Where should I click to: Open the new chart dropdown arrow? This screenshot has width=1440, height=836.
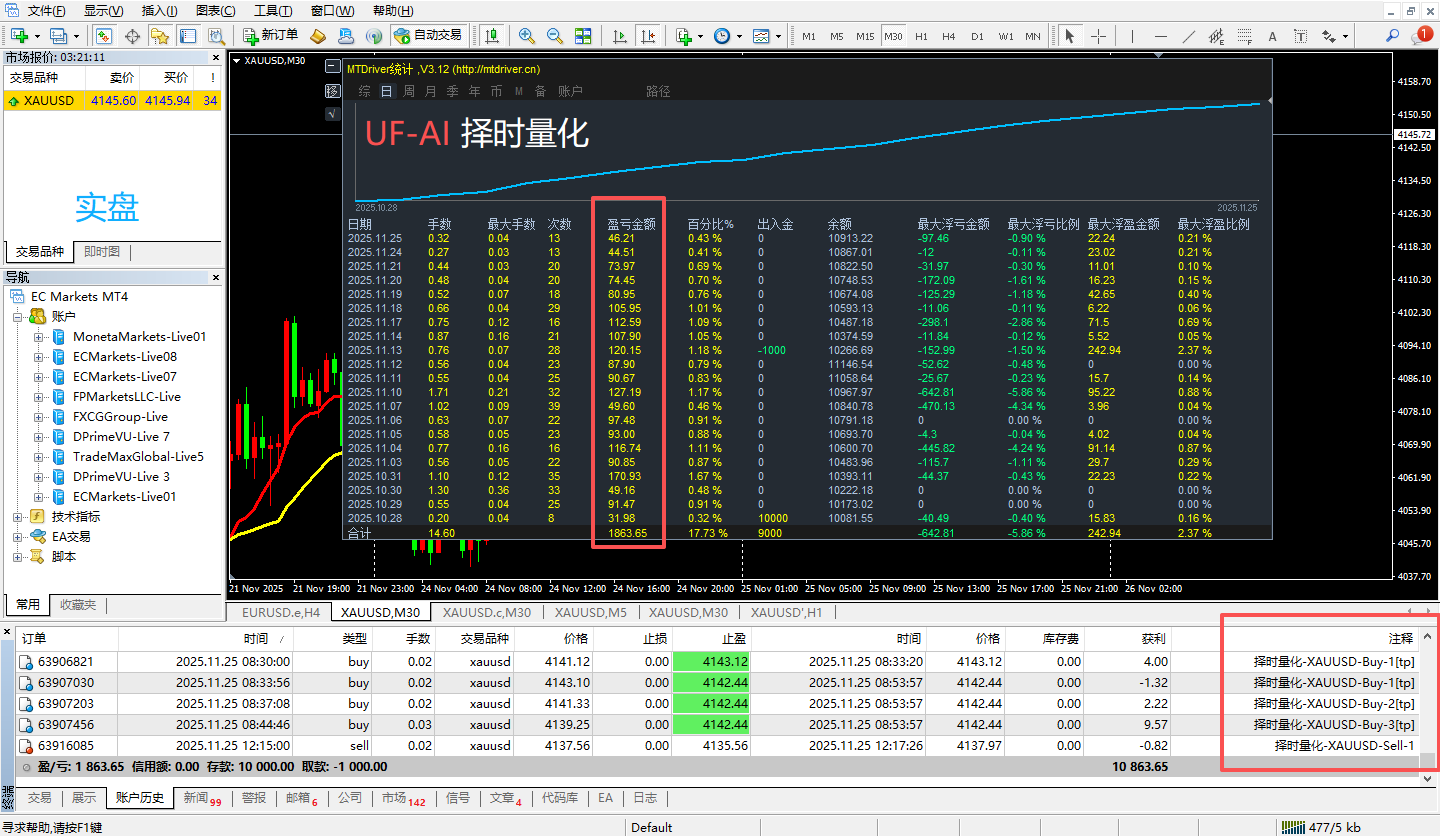click(x=35, y=36)
